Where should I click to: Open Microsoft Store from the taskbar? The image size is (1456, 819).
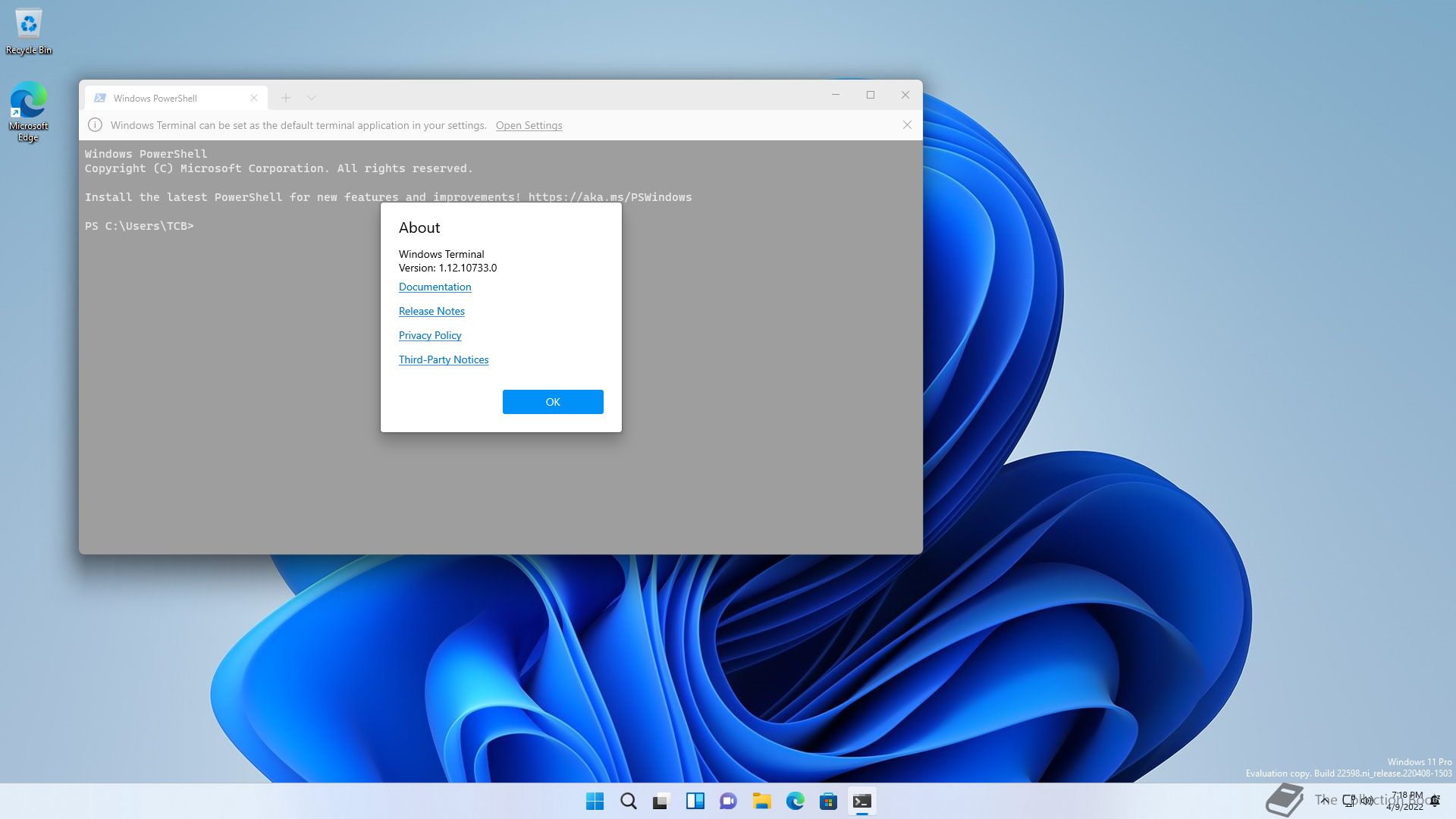click(829, 801)
